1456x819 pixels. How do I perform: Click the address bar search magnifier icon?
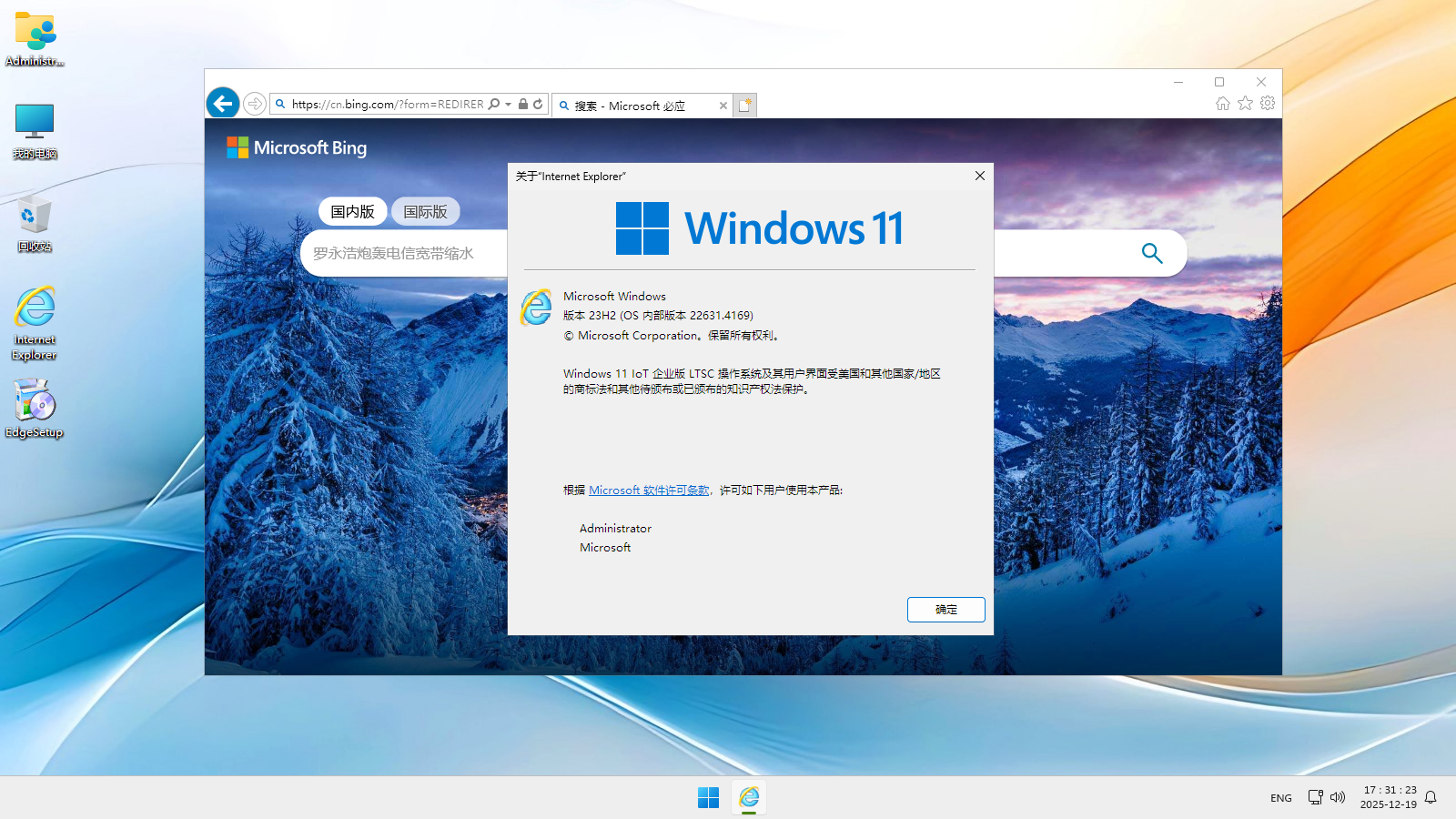494,104
